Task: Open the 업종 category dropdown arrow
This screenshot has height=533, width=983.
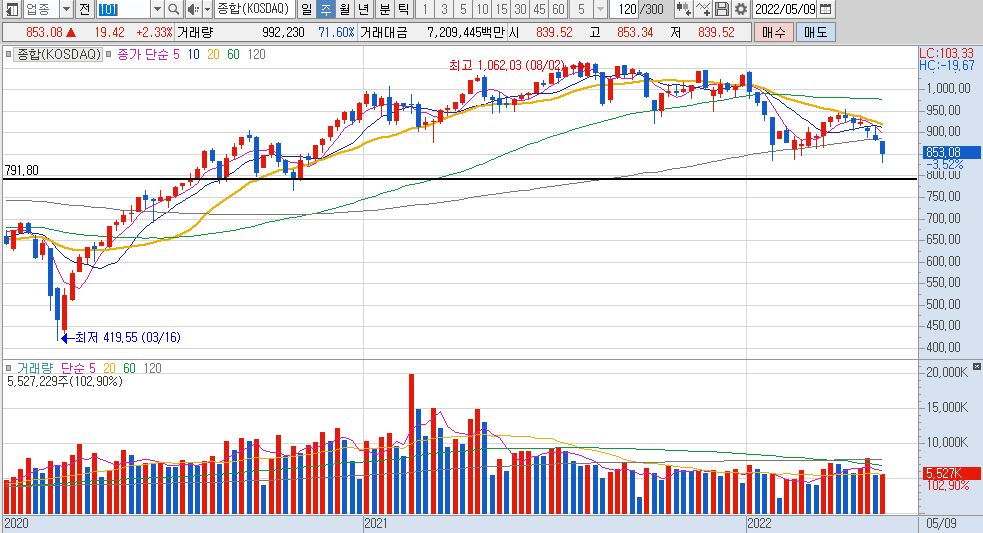Action: 66,9
